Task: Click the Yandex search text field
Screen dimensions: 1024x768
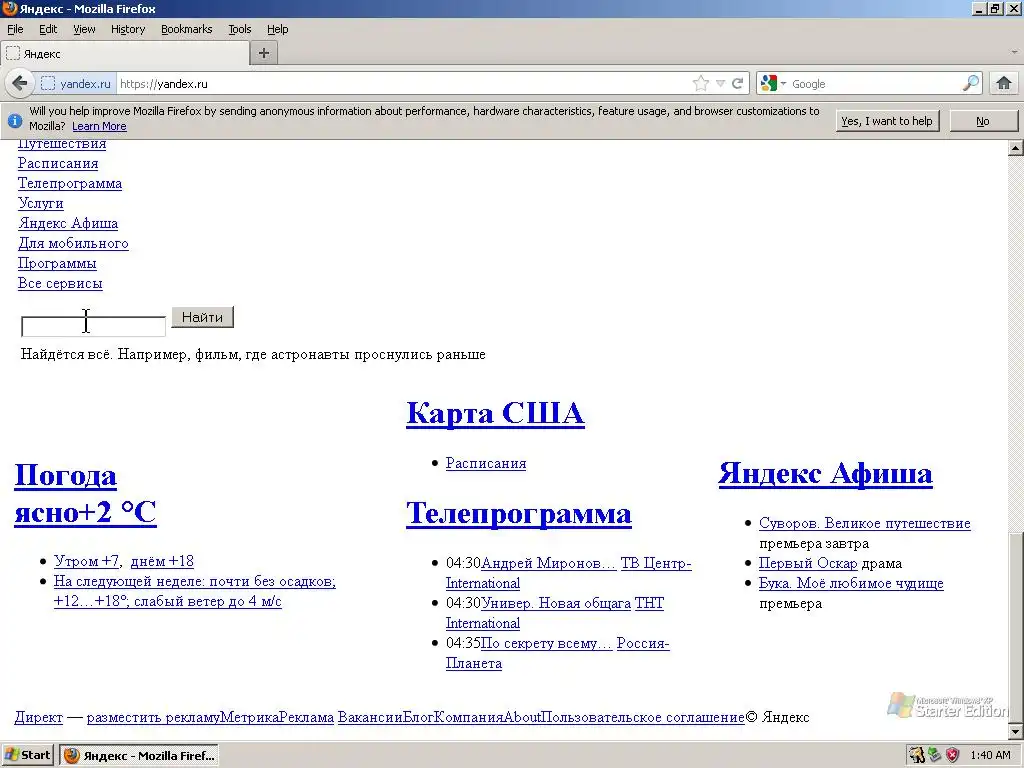Action: (93, 326)
